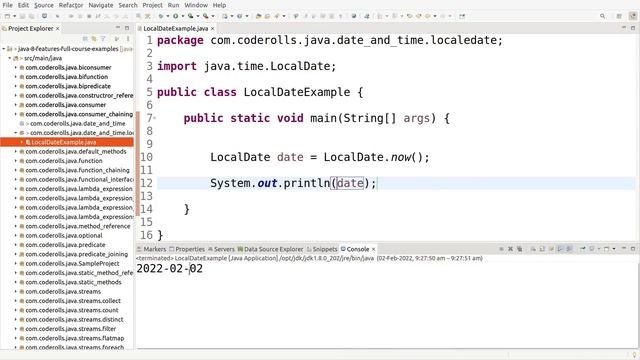The width and height of the screenshot is (640, 360).
Task: Open the Refactor menu
Action: (x=71, y=5)
